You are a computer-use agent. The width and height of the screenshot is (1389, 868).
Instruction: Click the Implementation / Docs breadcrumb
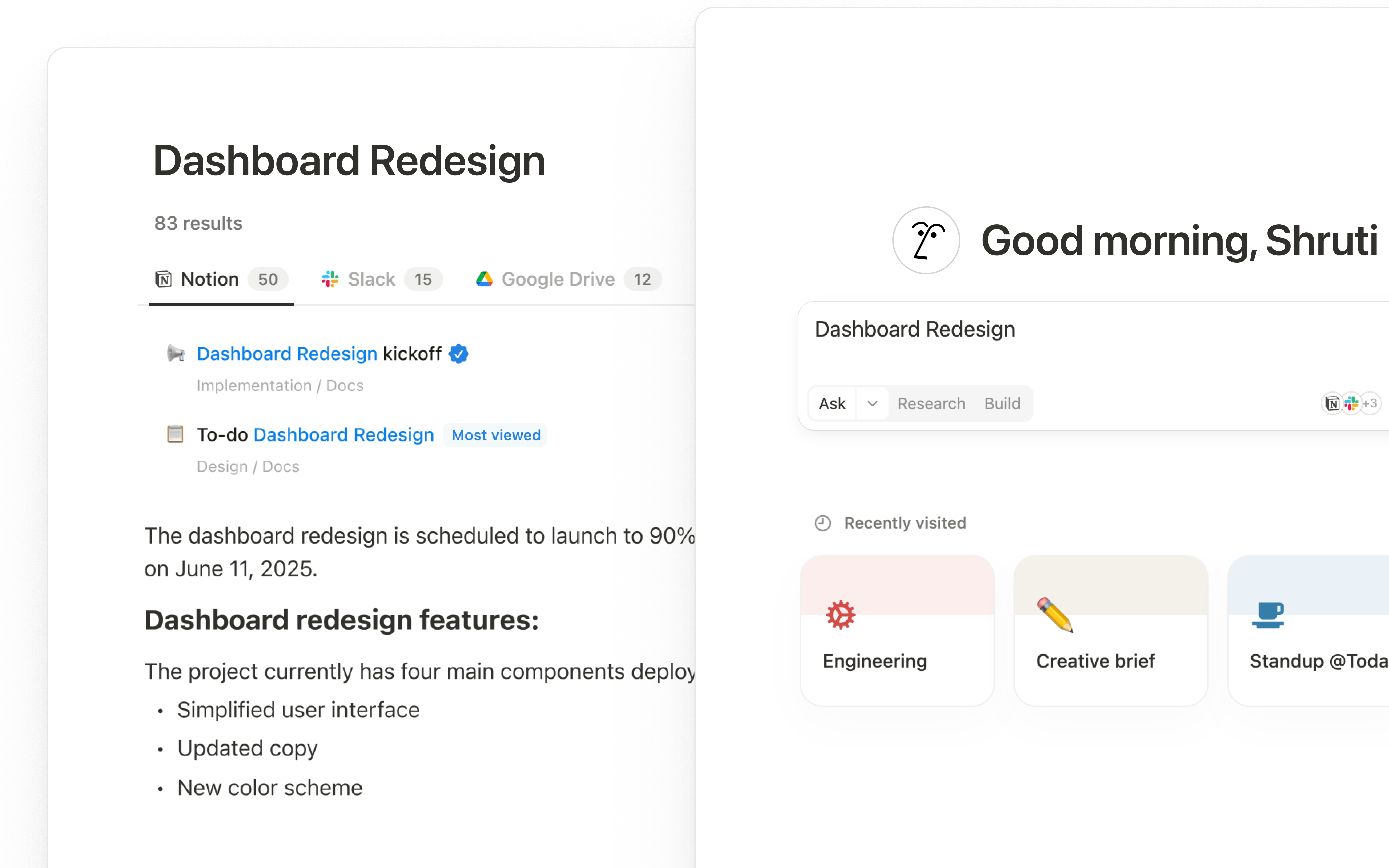tap(280, 385)
